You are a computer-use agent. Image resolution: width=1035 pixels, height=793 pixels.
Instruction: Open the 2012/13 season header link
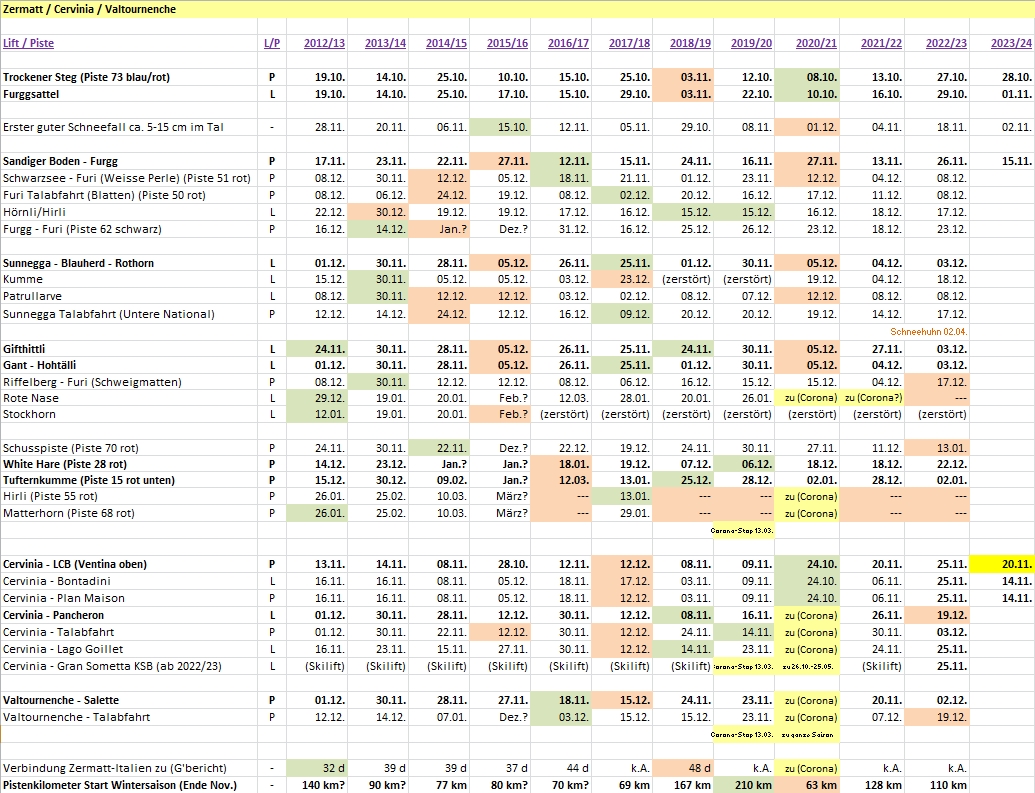[x=324, y=43]
